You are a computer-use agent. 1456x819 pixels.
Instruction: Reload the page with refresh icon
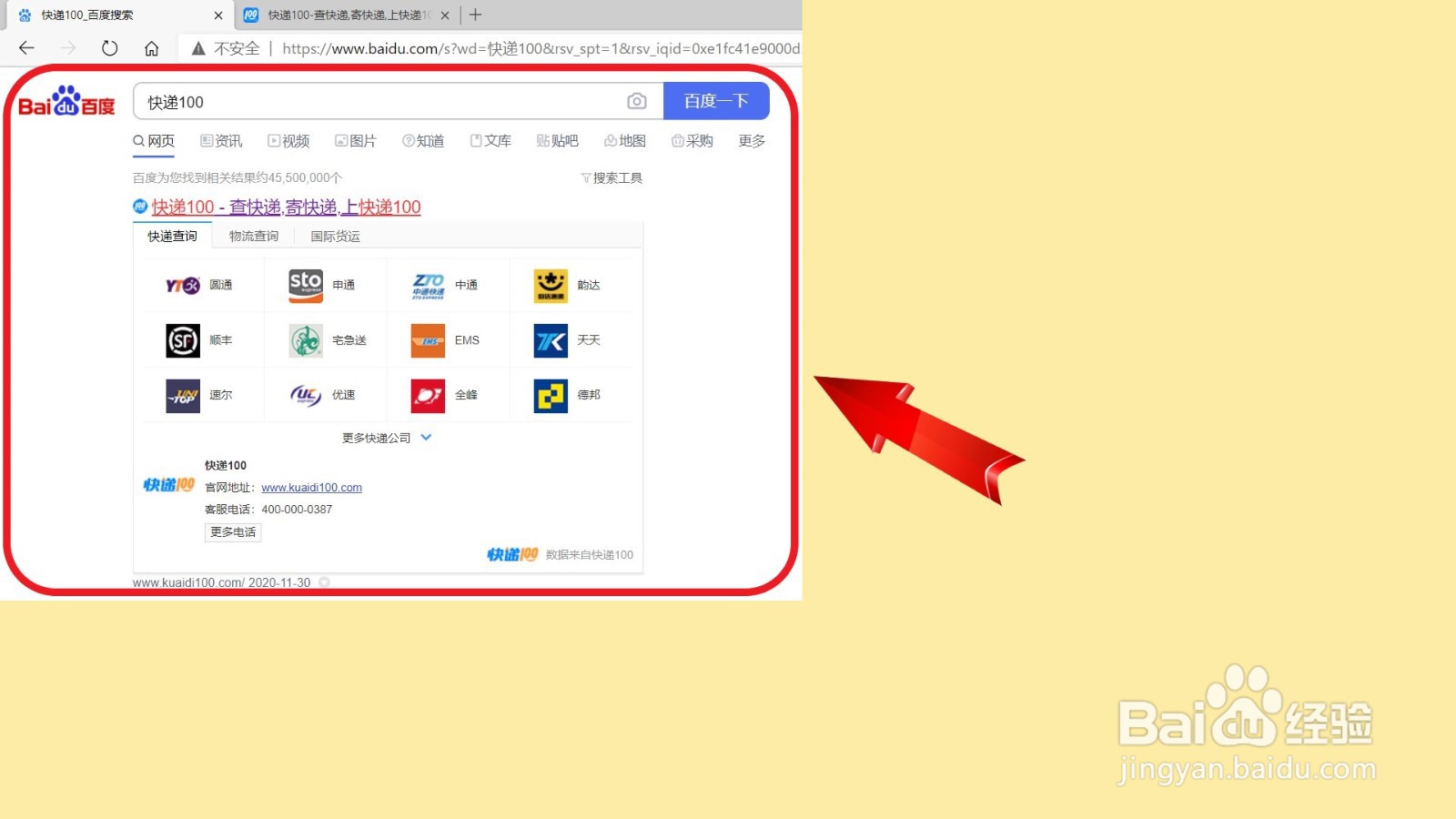click(x=110, y=48)
